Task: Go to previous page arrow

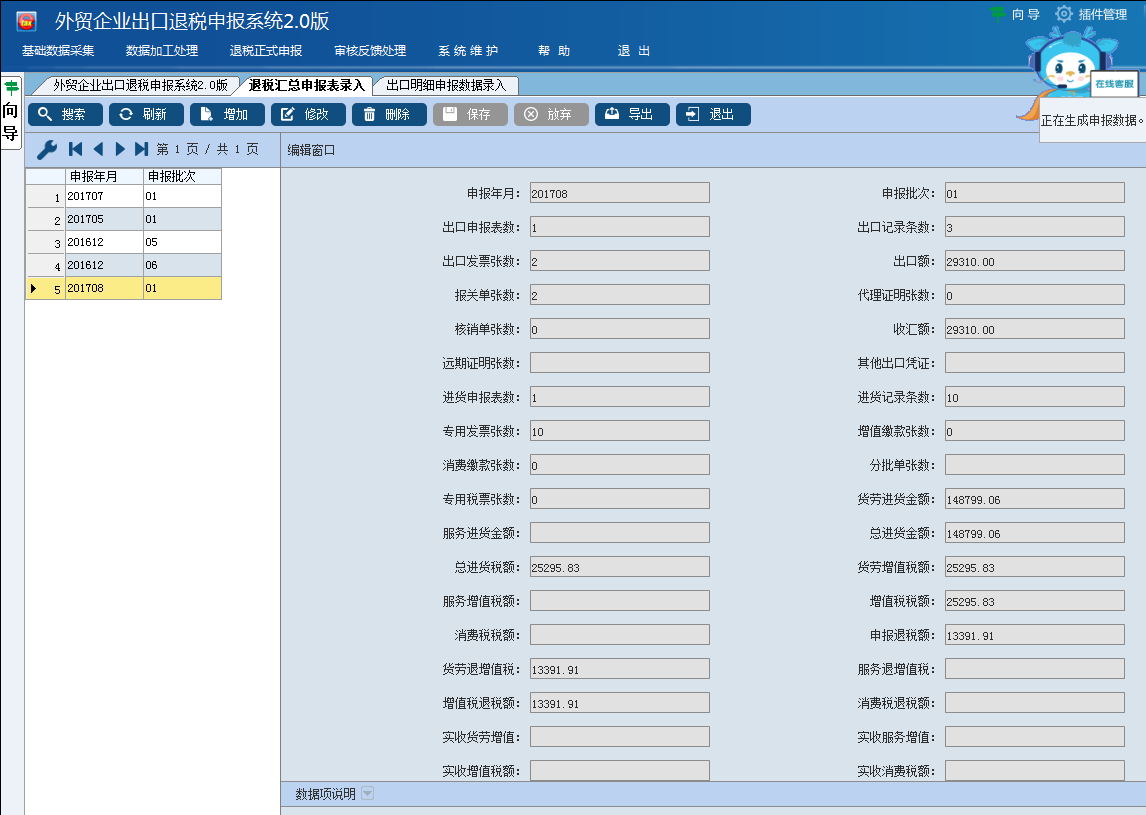Action: click(98, 150)
